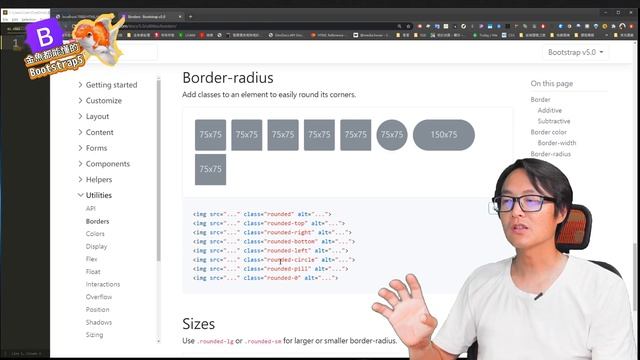Expand the Forms sidebar section
Image resolution: width=640 pixels, height=360 pixels.
(92, 148)
